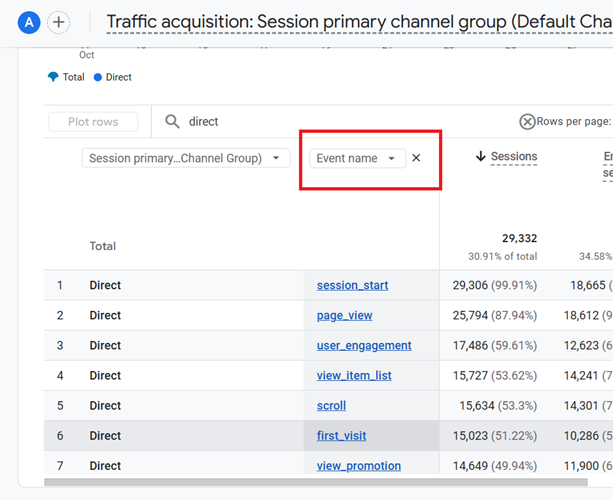Click the report title Traffic acquisition
The image size is (613, 500).
(x=360, y=22)
